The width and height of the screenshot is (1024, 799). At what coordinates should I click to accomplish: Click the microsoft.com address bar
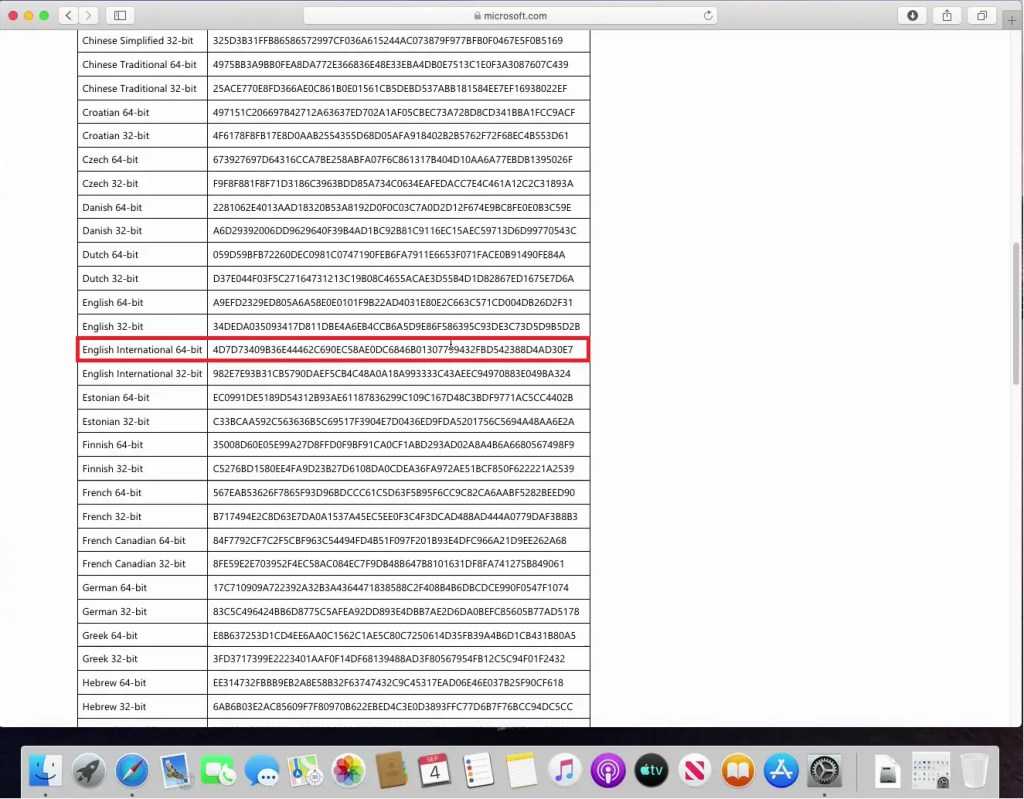[x=509, y=15]
